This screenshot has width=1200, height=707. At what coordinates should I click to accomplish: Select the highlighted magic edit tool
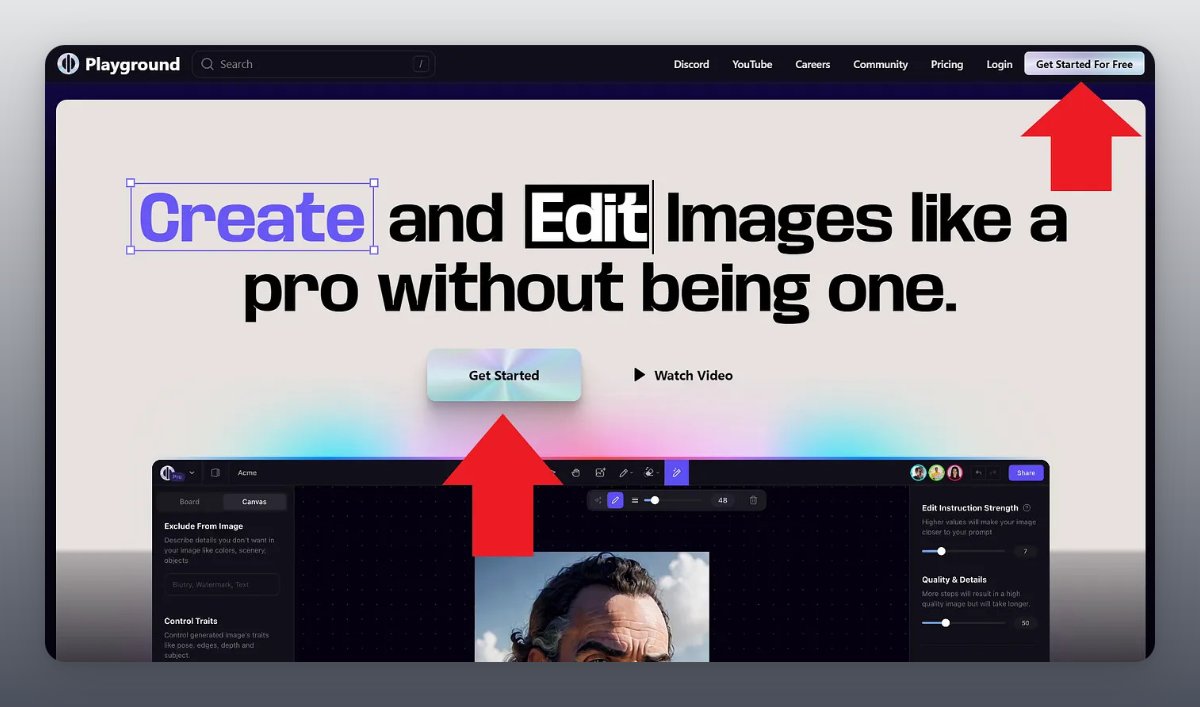[676, 473]
